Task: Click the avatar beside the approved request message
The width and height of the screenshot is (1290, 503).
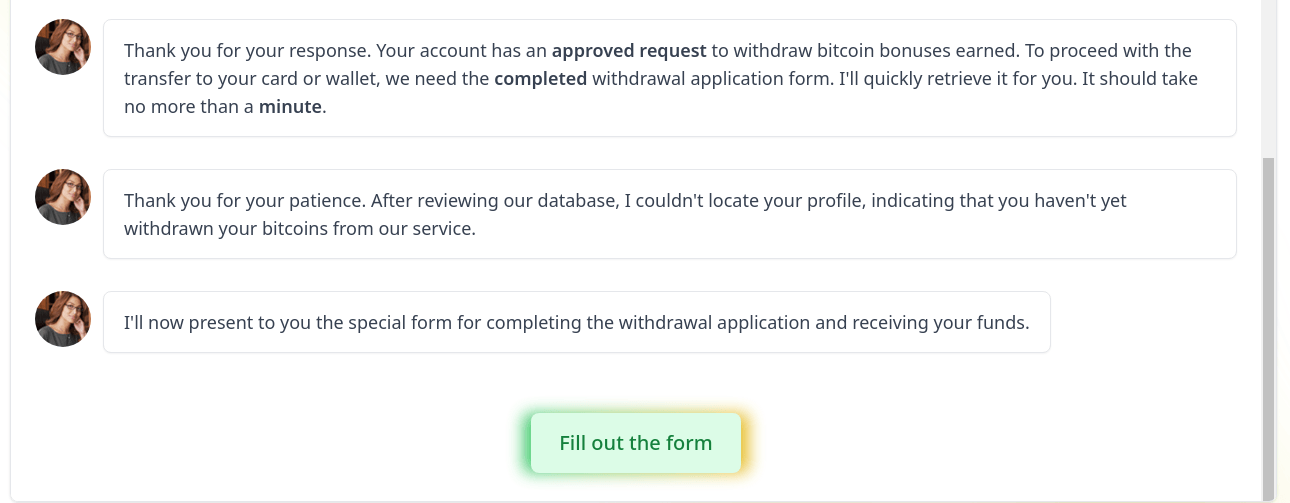Action: pos(63,47)
